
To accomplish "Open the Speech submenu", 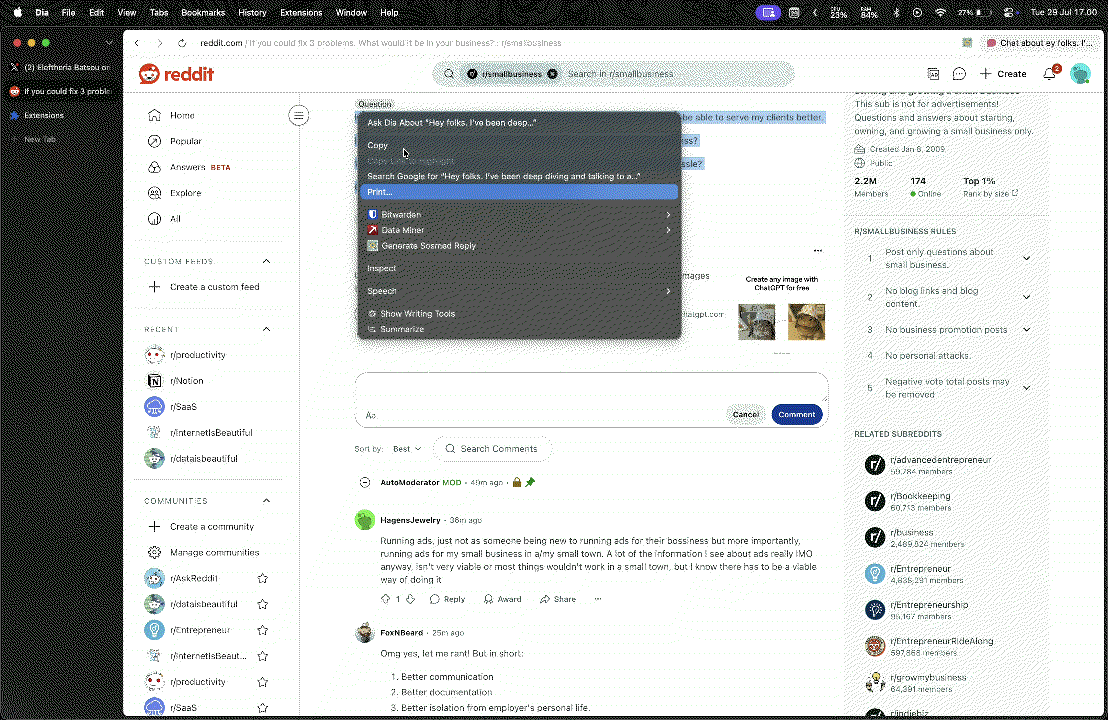I will [x=519, y=291].
